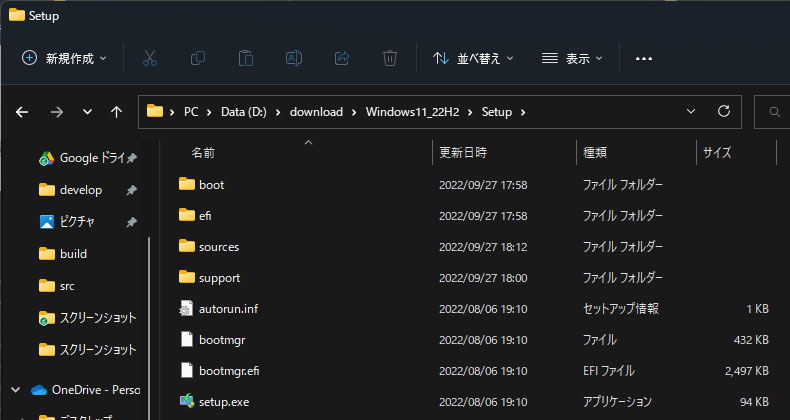The image size is (790, 420).
Task: Open recent locations chevron dropdown
Action: click(87, 112)
